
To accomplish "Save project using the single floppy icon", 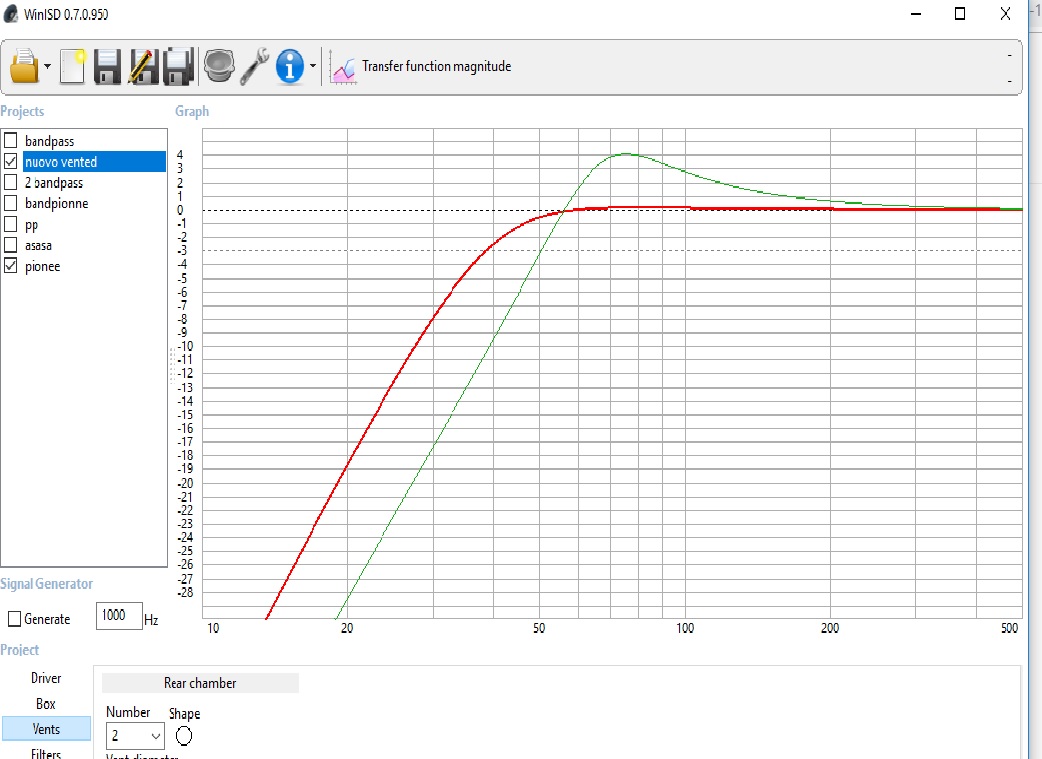I will tap(107, 66).
